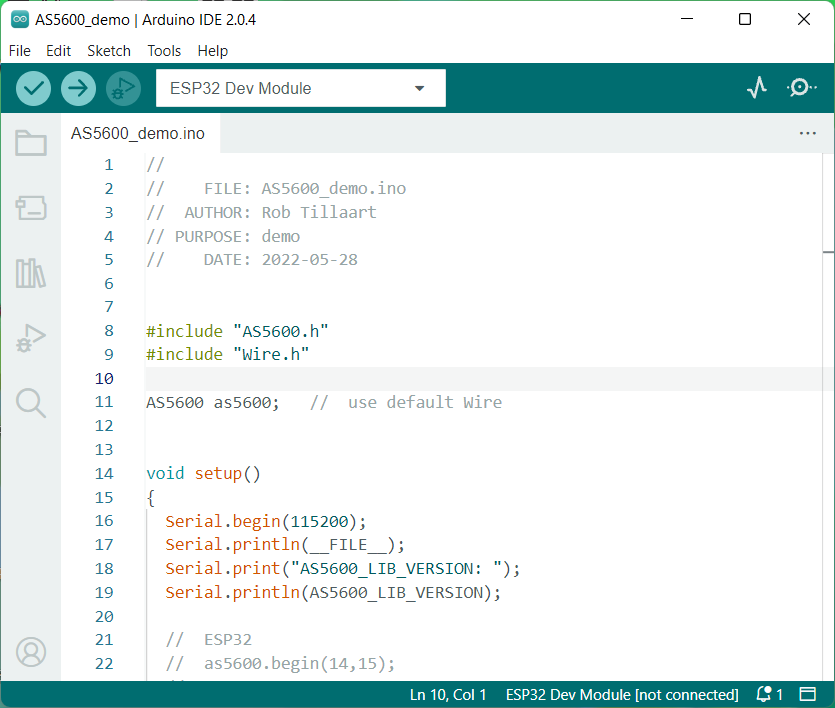Click the '// AUTHOR: Rob Tillaart' comment

[x=261, y=212]
